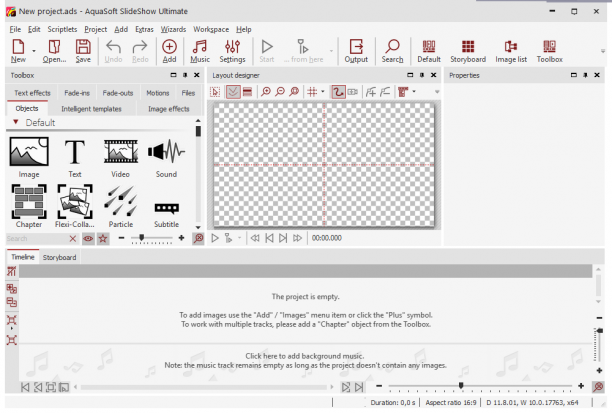This screenshot has width=612, height=413.
Task: Select the Video object in Toolbox
Action: (120, 157)
